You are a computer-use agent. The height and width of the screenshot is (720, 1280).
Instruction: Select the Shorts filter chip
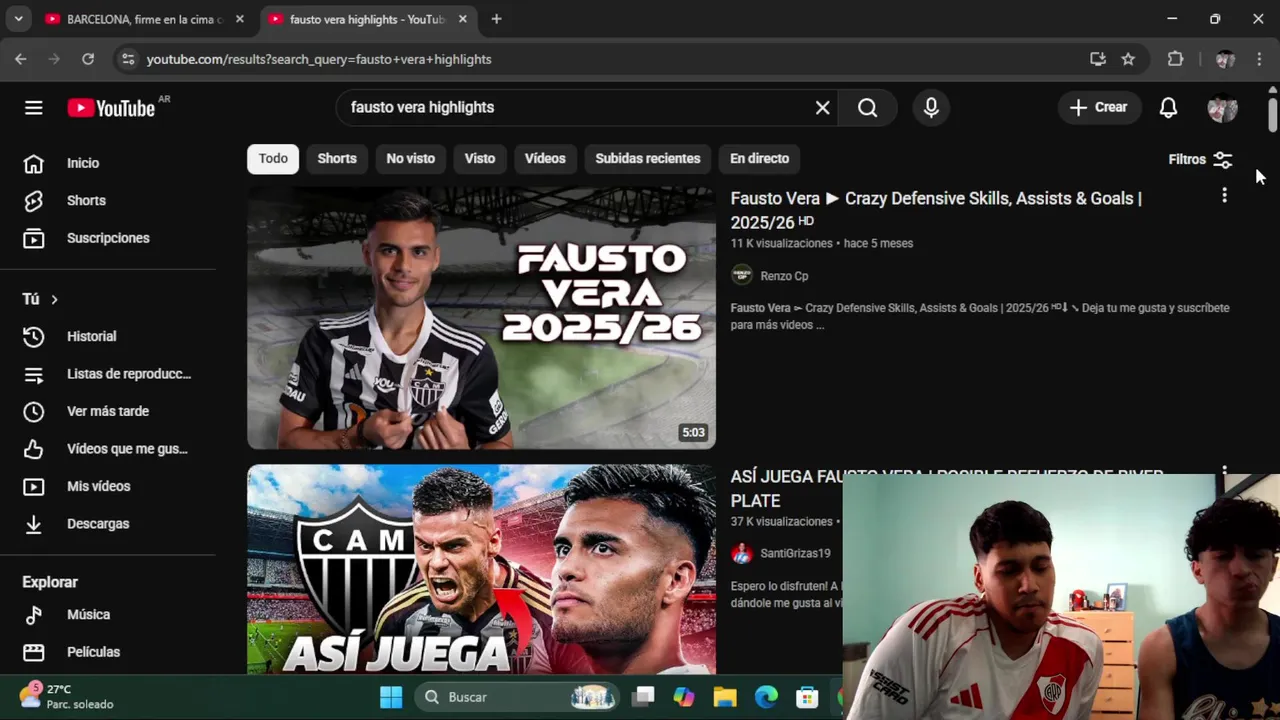click(x=337, y=159)
